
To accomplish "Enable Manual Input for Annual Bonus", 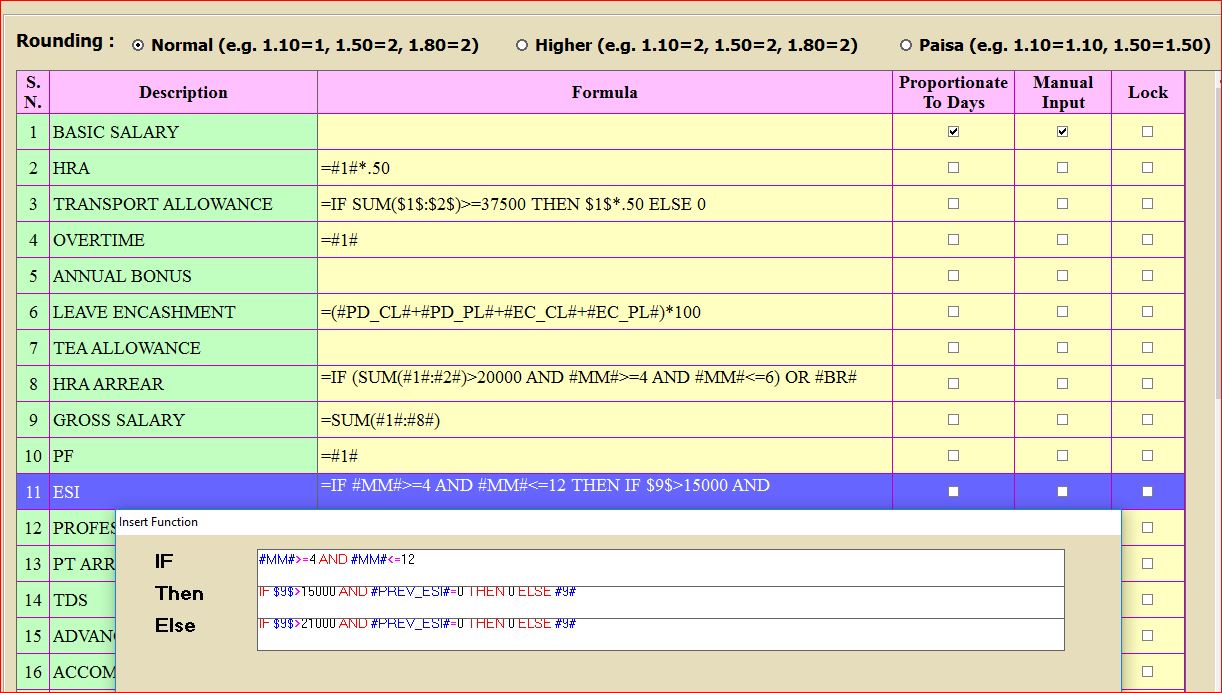I will point(1062,276).
